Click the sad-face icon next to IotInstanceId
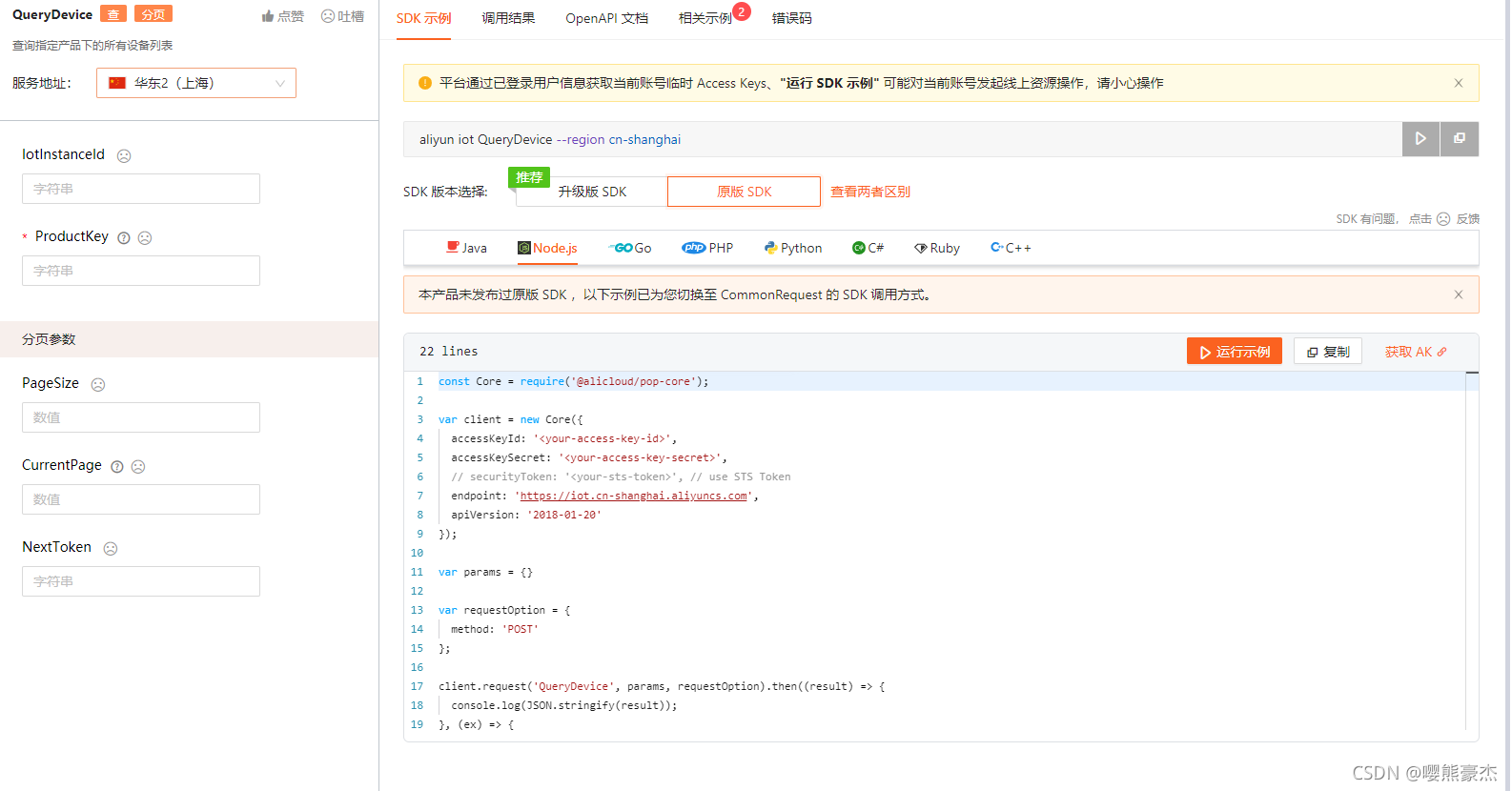This screenshot has width=1512, height=791. [x=124, y=155]
